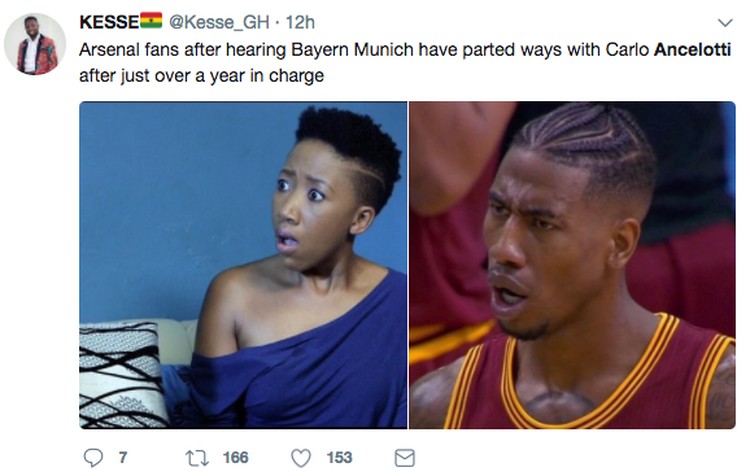
Task: Click the 166 retweets count
Action: click(x=235, y=458)
